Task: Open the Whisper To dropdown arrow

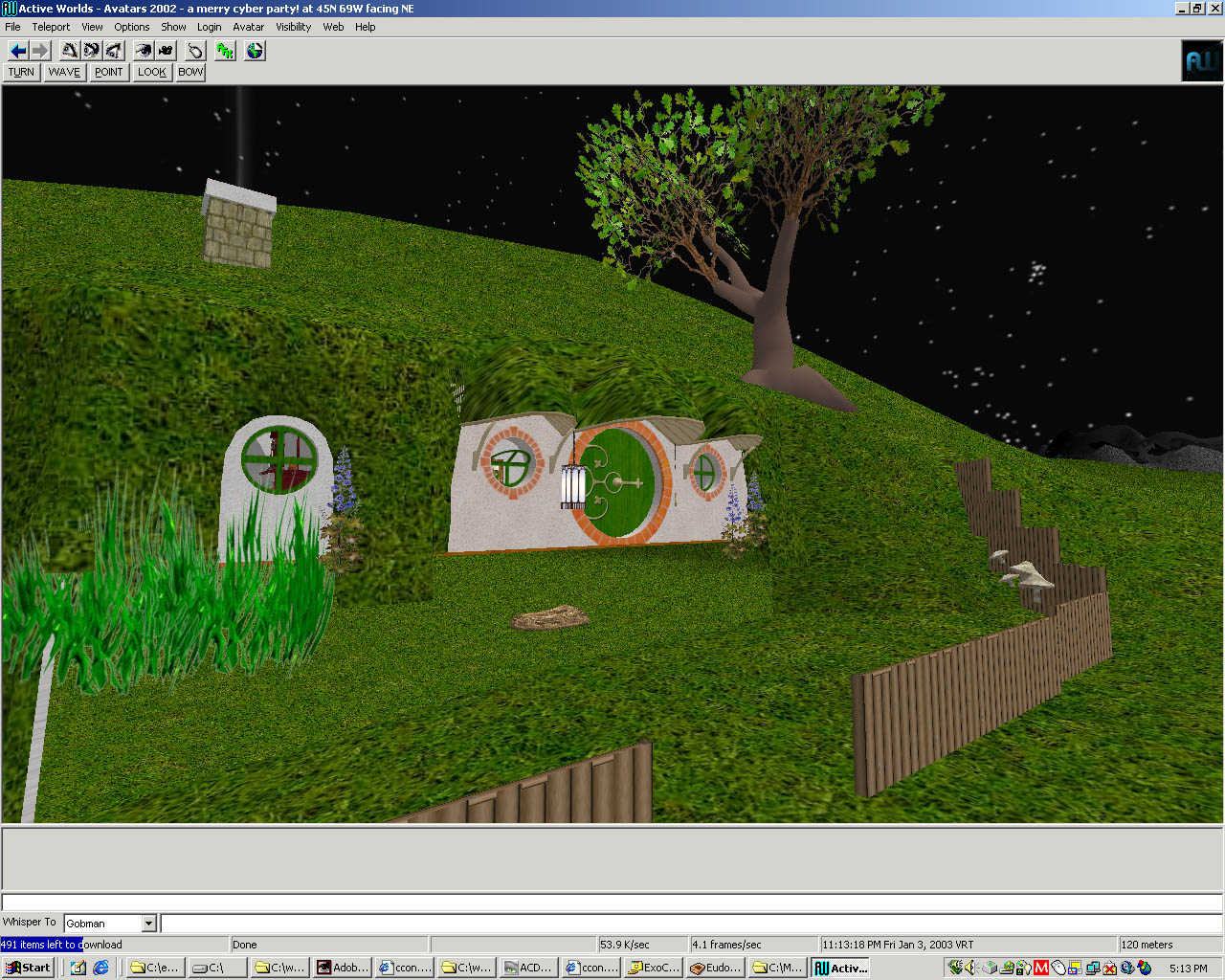Action: click(148, 924)
